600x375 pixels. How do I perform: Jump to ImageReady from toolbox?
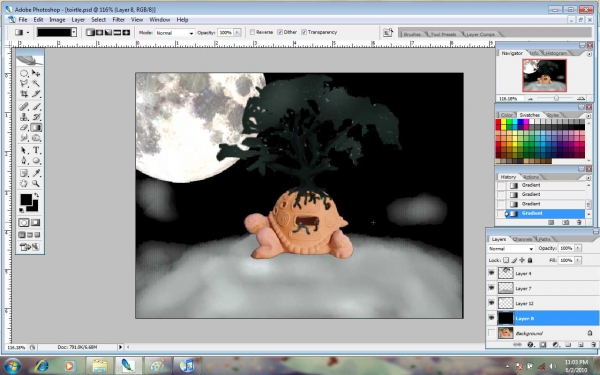(x=29, y=247)
